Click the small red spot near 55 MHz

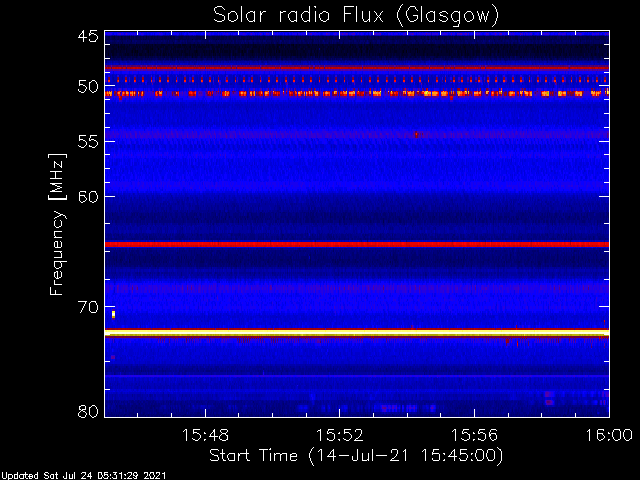pyautogui.click(x=418, y=133)
